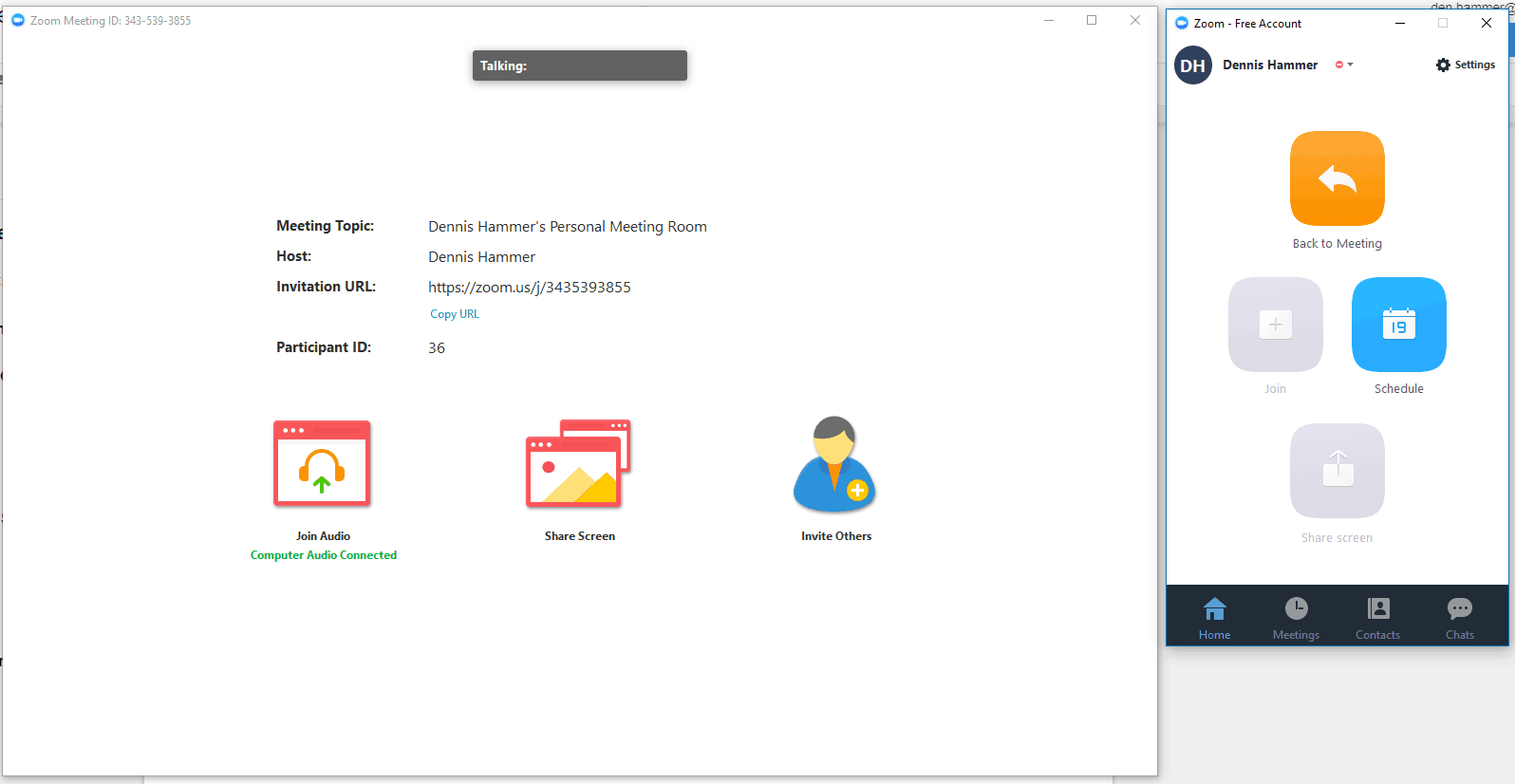Select the invitation URL https://zoom.us/j/3435393855

530,288
